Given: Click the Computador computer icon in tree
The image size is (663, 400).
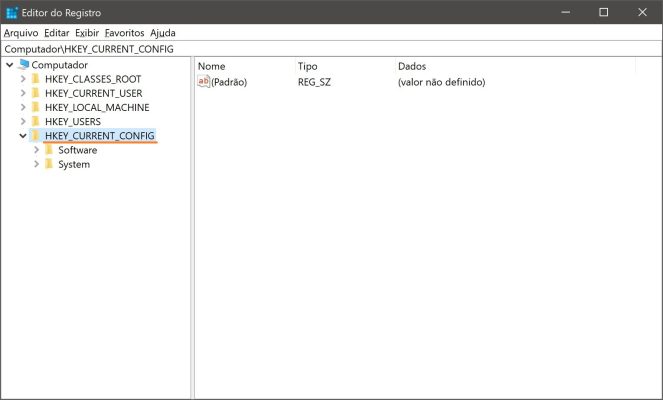Looking at the screenshot, I should pos(24,65).
